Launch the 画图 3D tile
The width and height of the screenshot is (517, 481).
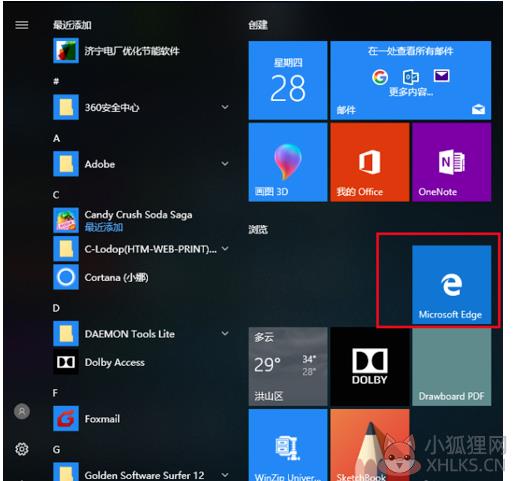[288, 162]
